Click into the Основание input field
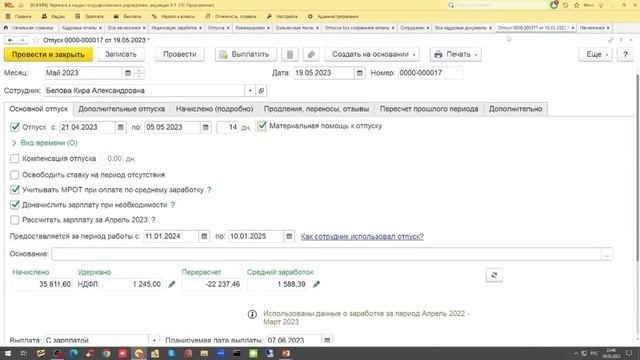 click(326, 254)
